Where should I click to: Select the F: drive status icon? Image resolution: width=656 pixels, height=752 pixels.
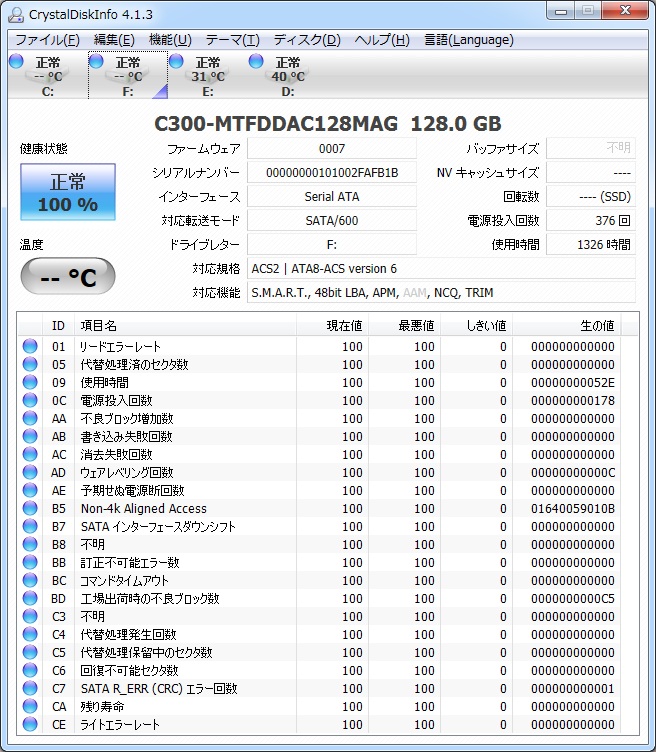(96, 61)
